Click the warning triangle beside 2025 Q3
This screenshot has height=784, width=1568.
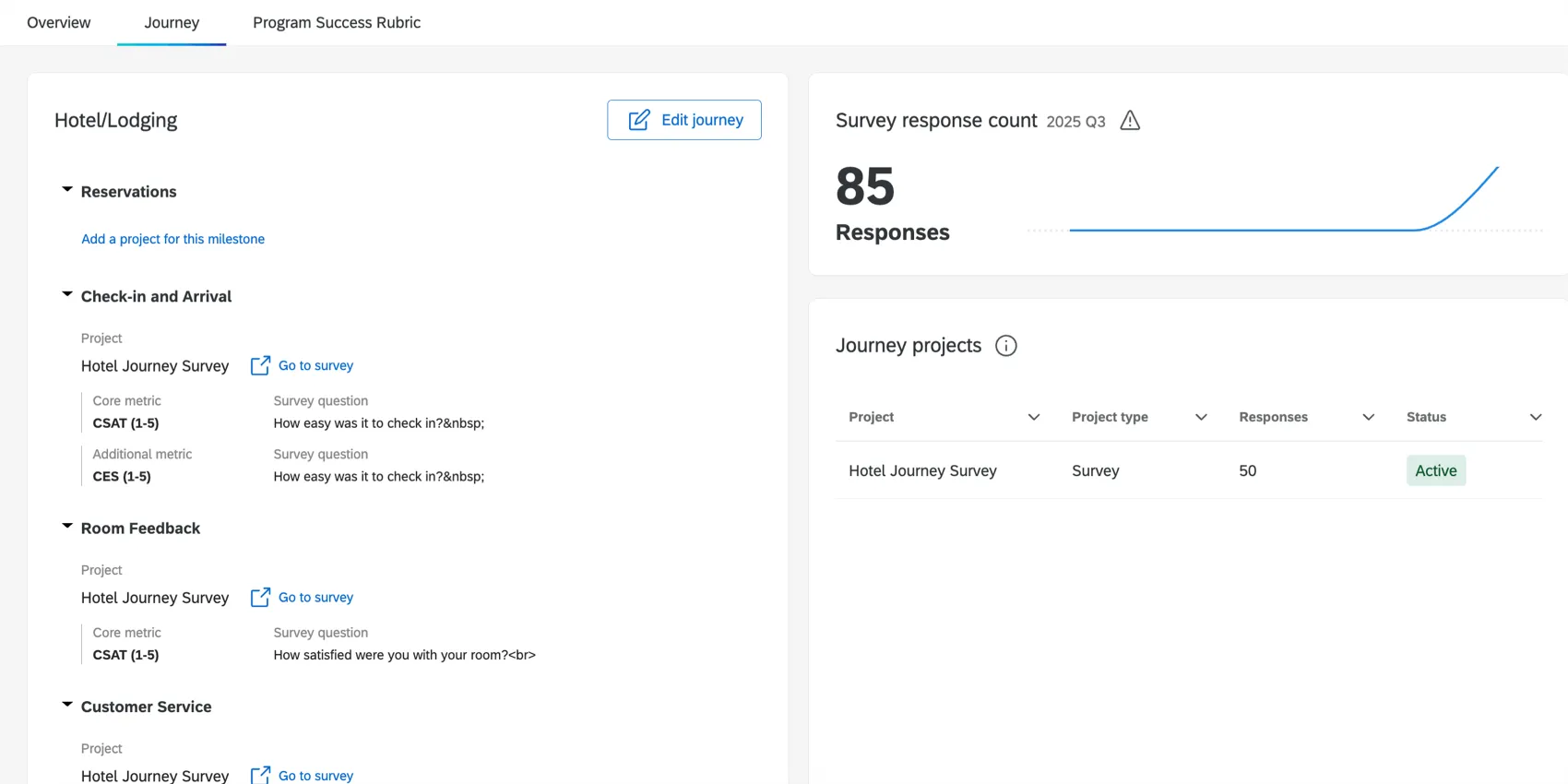1130,121
